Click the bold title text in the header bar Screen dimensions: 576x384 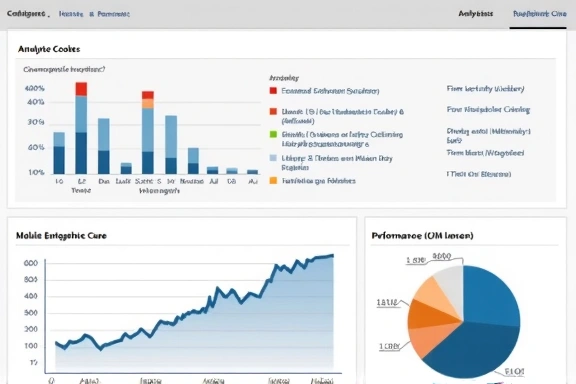tap(26, 14)
